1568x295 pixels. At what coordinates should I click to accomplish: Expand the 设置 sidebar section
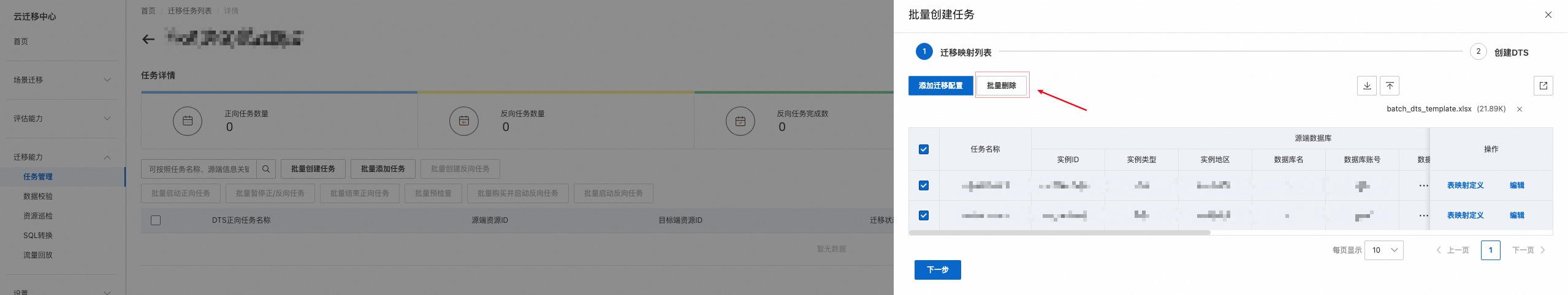(62, 292)
